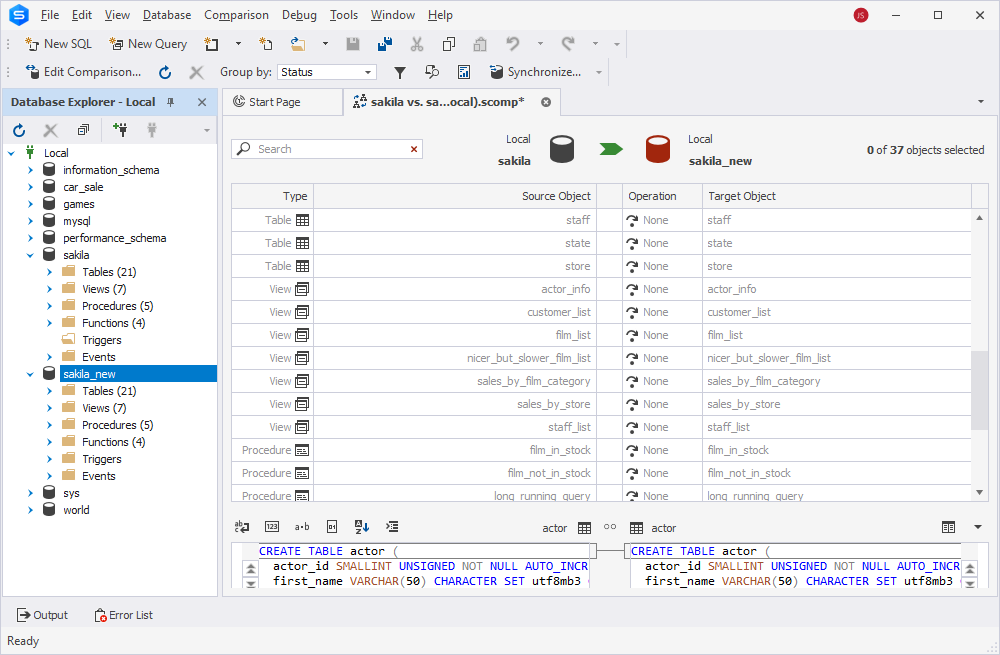This screenshot has width=1000, height=655.
Task: Click the Save All toolbar icon
Action: click(x=385, y=44)
